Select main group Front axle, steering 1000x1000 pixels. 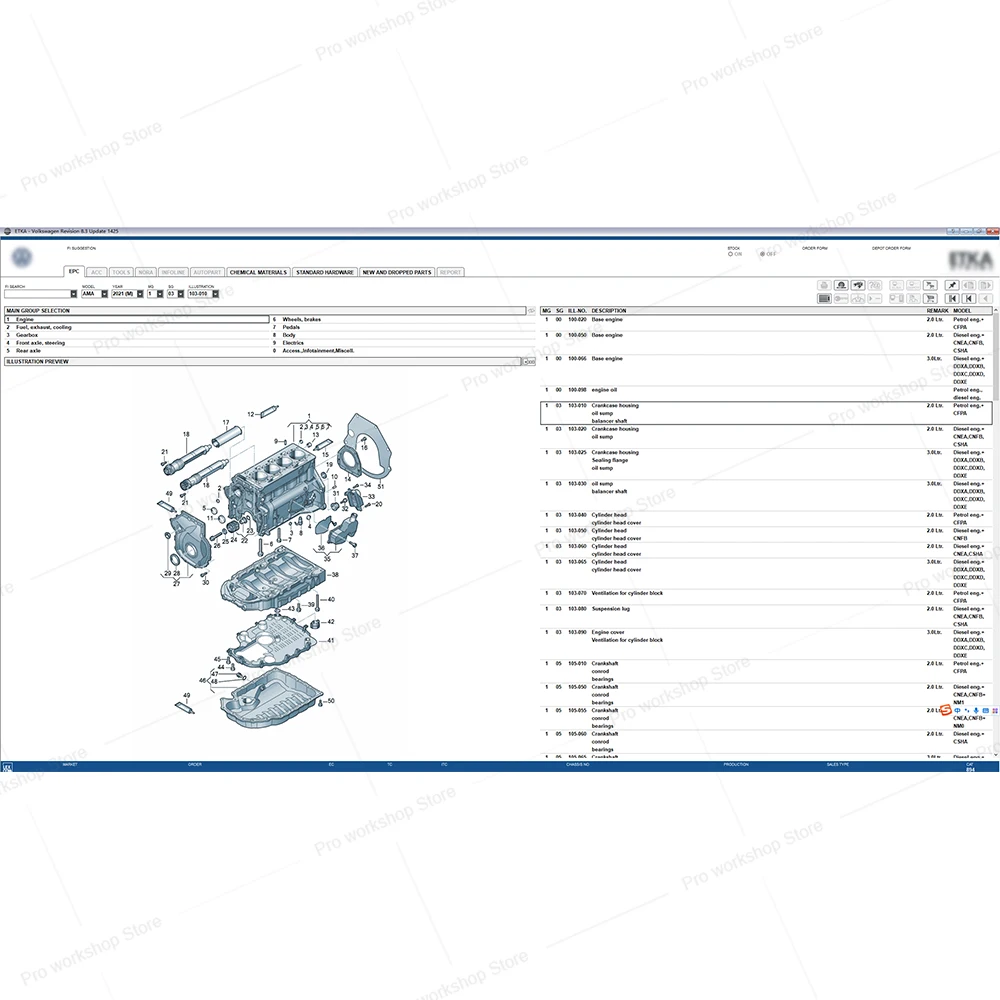click(137, 342)
